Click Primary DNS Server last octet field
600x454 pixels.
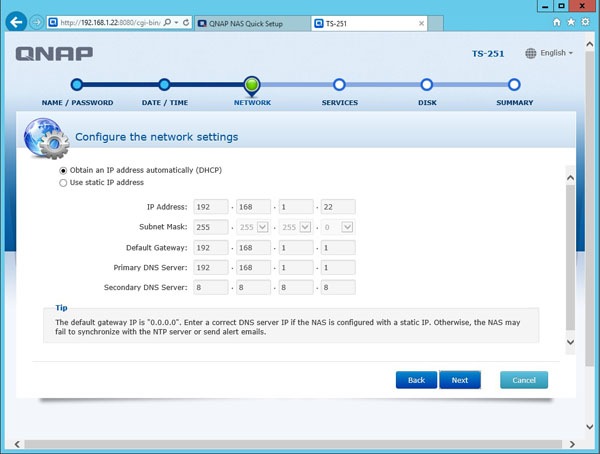tap(338, 268)
